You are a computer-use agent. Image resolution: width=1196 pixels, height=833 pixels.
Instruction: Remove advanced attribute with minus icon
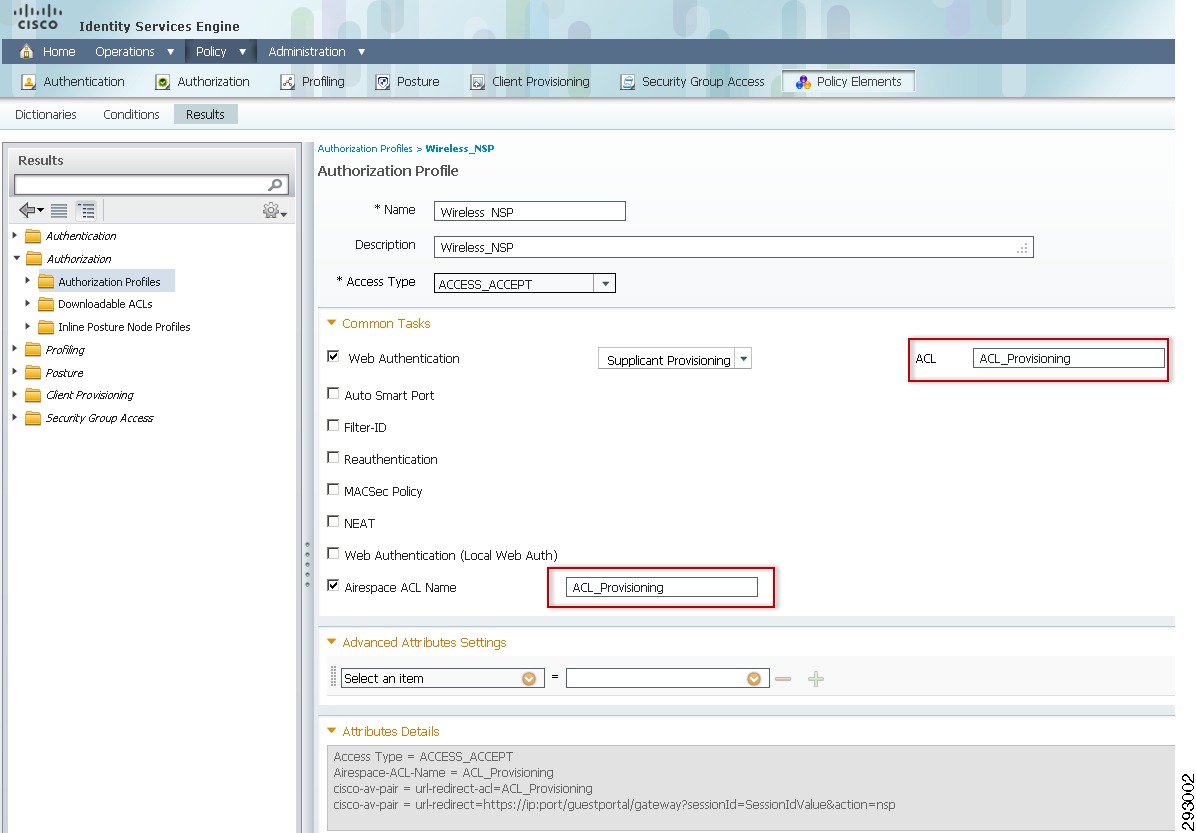pyautogui.click(x=783, y=679)
